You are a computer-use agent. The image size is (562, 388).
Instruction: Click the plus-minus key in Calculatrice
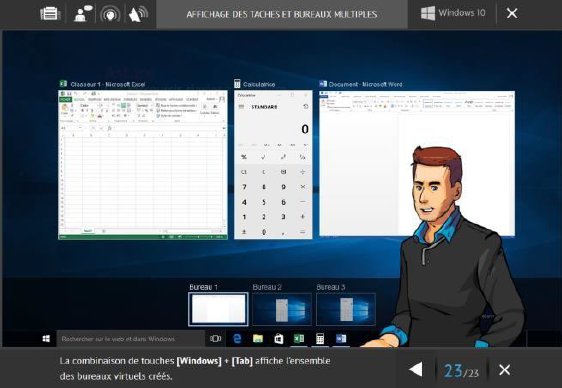point(244,232)
